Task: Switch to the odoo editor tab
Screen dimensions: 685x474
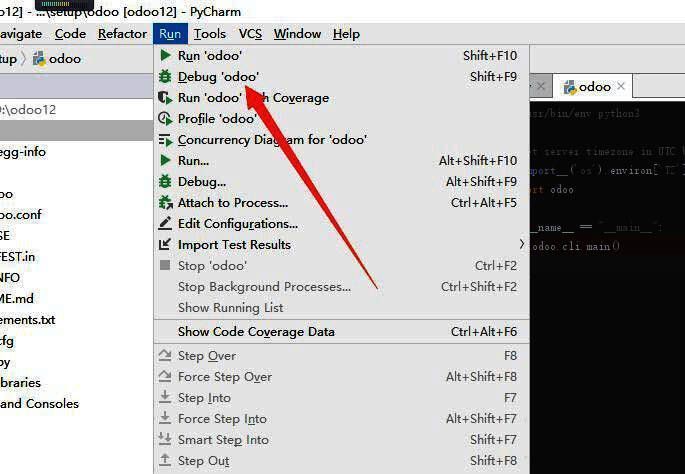Action: click(594, 87)
